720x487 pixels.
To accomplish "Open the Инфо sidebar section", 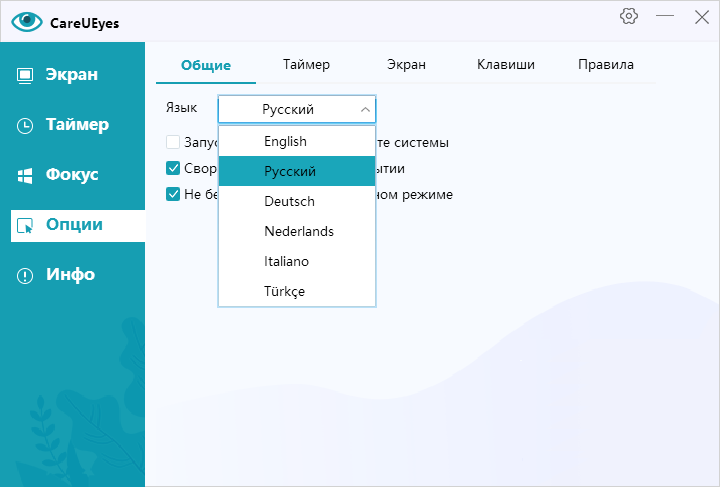I will pos(78,275).
